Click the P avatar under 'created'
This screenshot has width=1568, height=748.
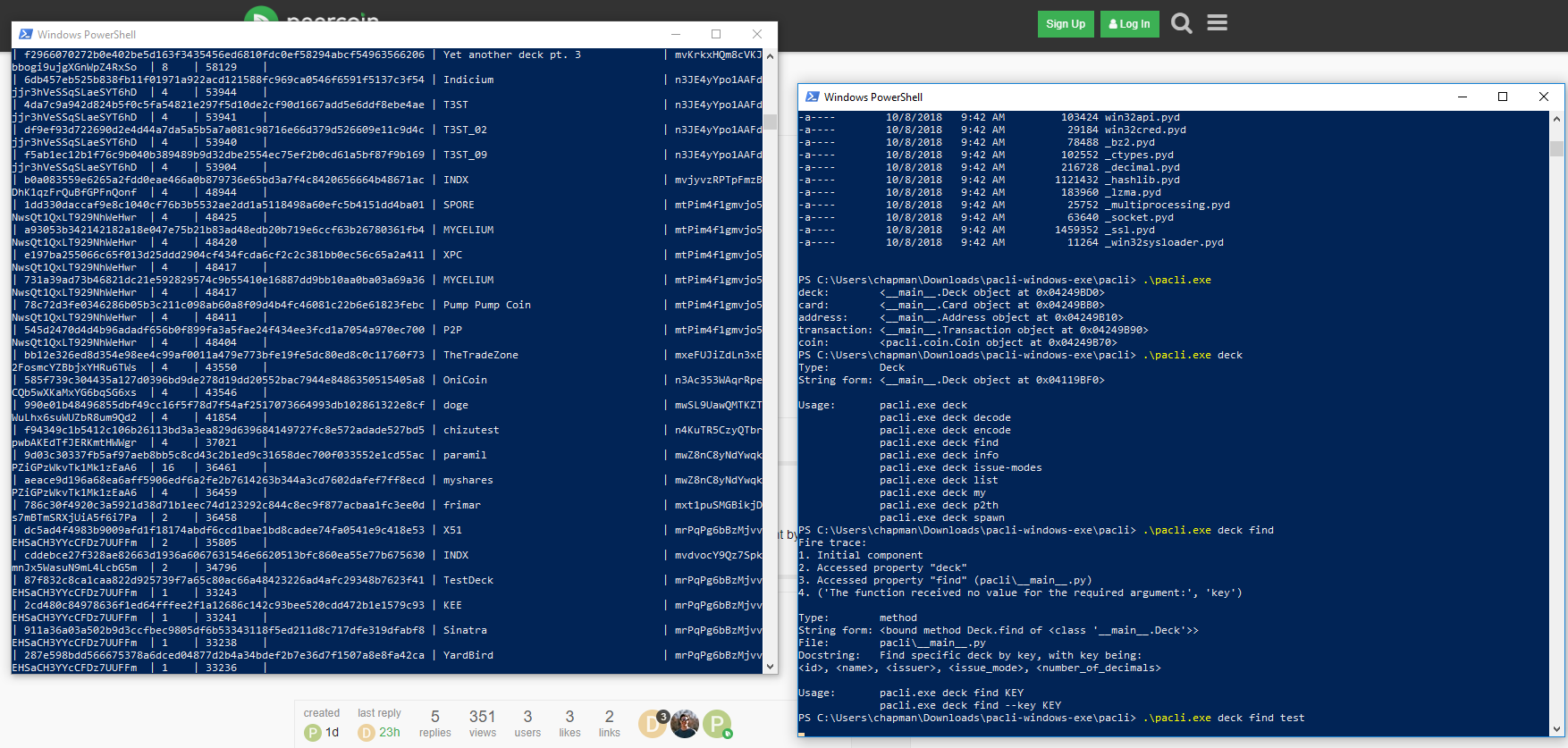click(x=312, y=733)
